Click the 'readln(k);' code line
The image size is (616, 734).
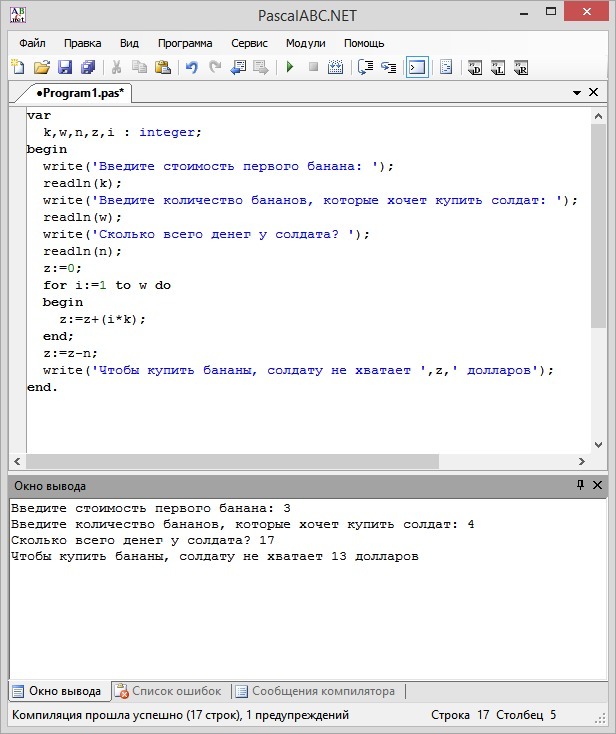point(82,183)
